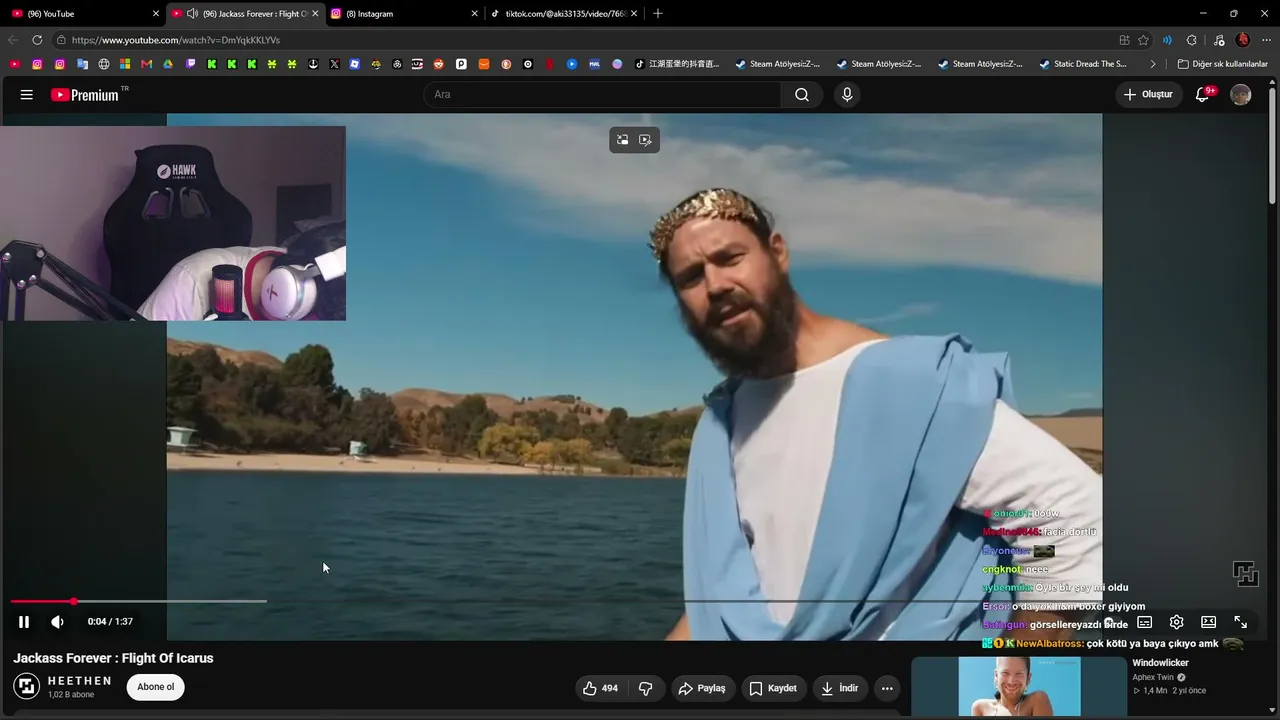
Task: Reload the current page
Action: point(37,40)
